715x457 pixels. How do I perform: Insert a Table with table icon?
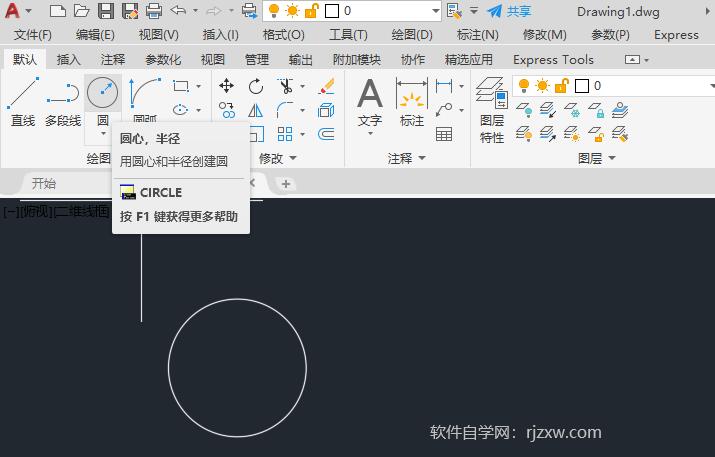point(444,134)
